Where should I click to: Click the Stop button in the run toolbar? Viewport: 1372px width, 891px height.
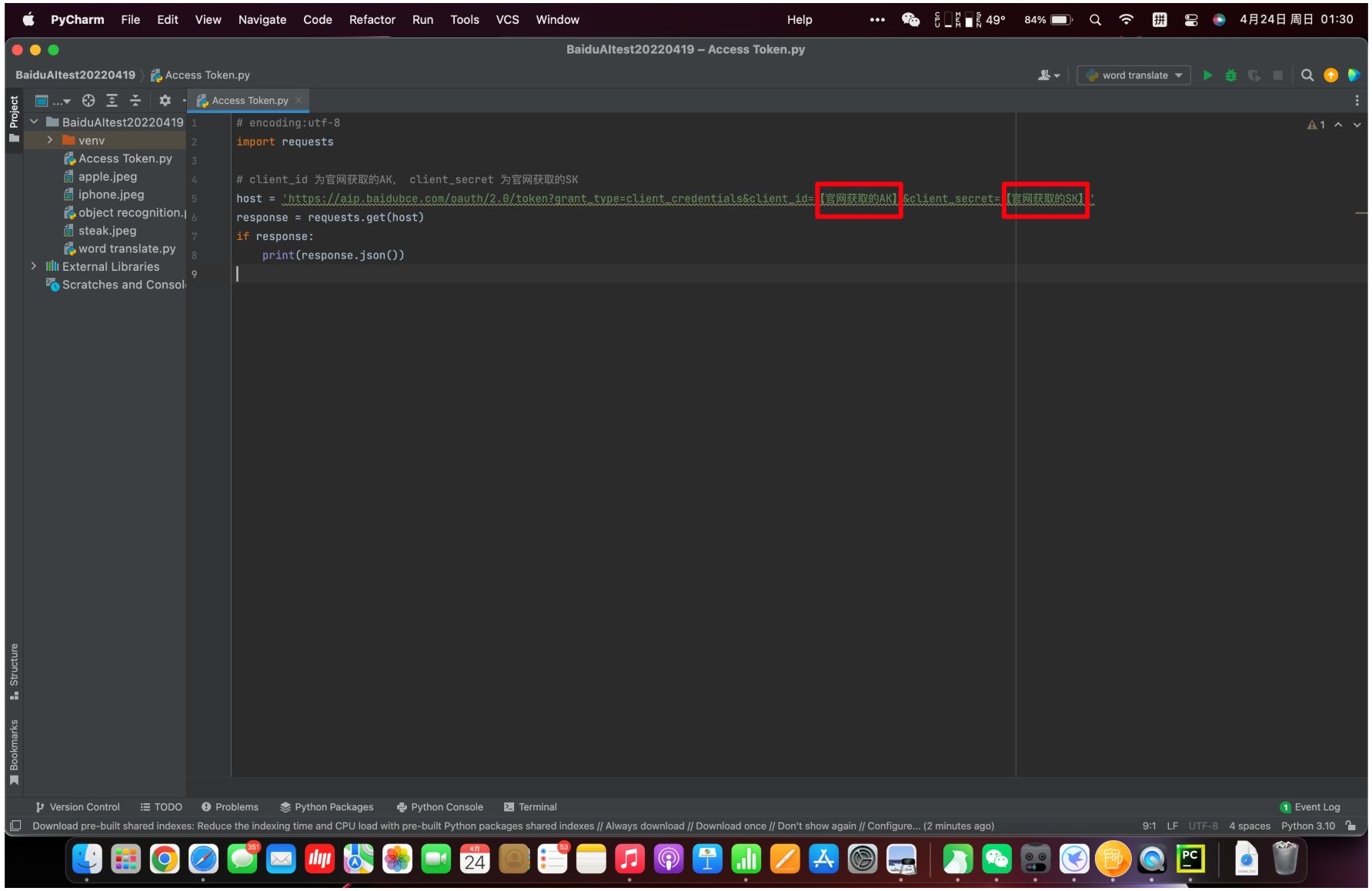point(1277,75)
